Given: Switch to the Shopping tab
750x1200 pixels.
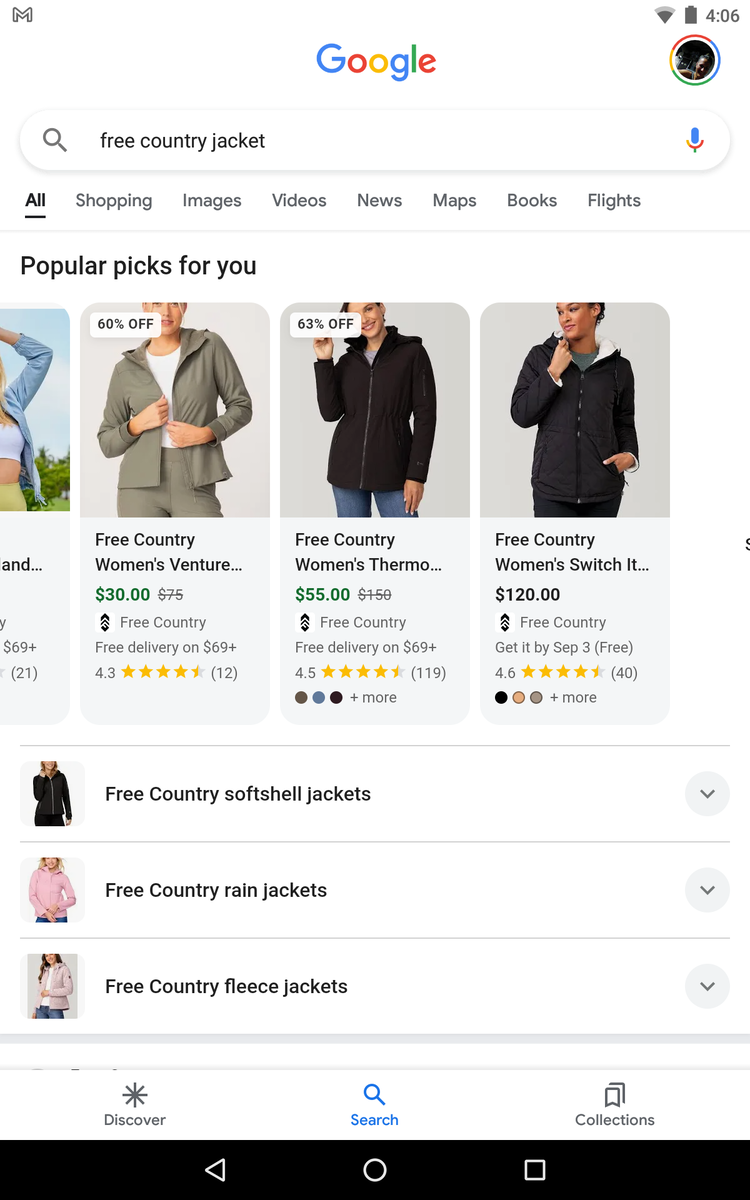Looking at the screenshot, I should pyautogui.click(x=114, y=200).
